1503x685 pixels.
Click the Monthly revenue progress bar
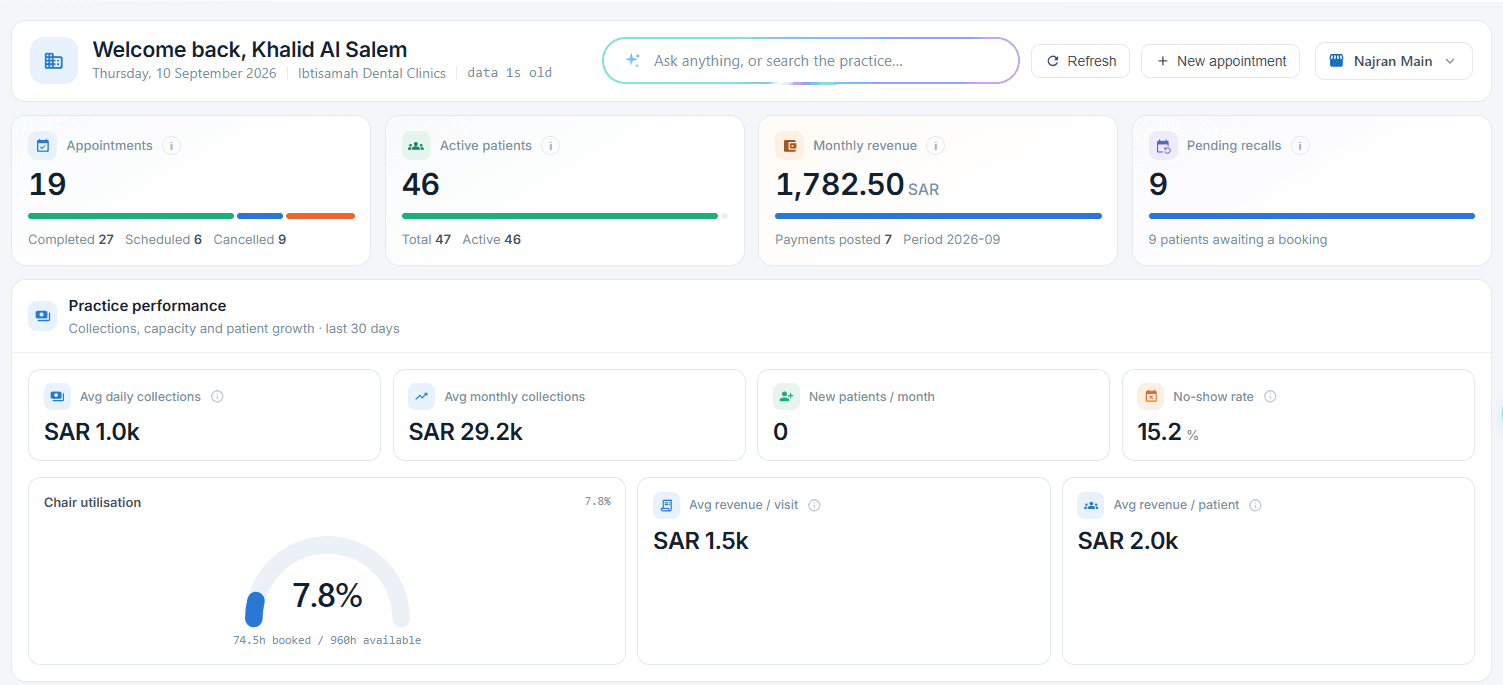(x=938, y=216)
